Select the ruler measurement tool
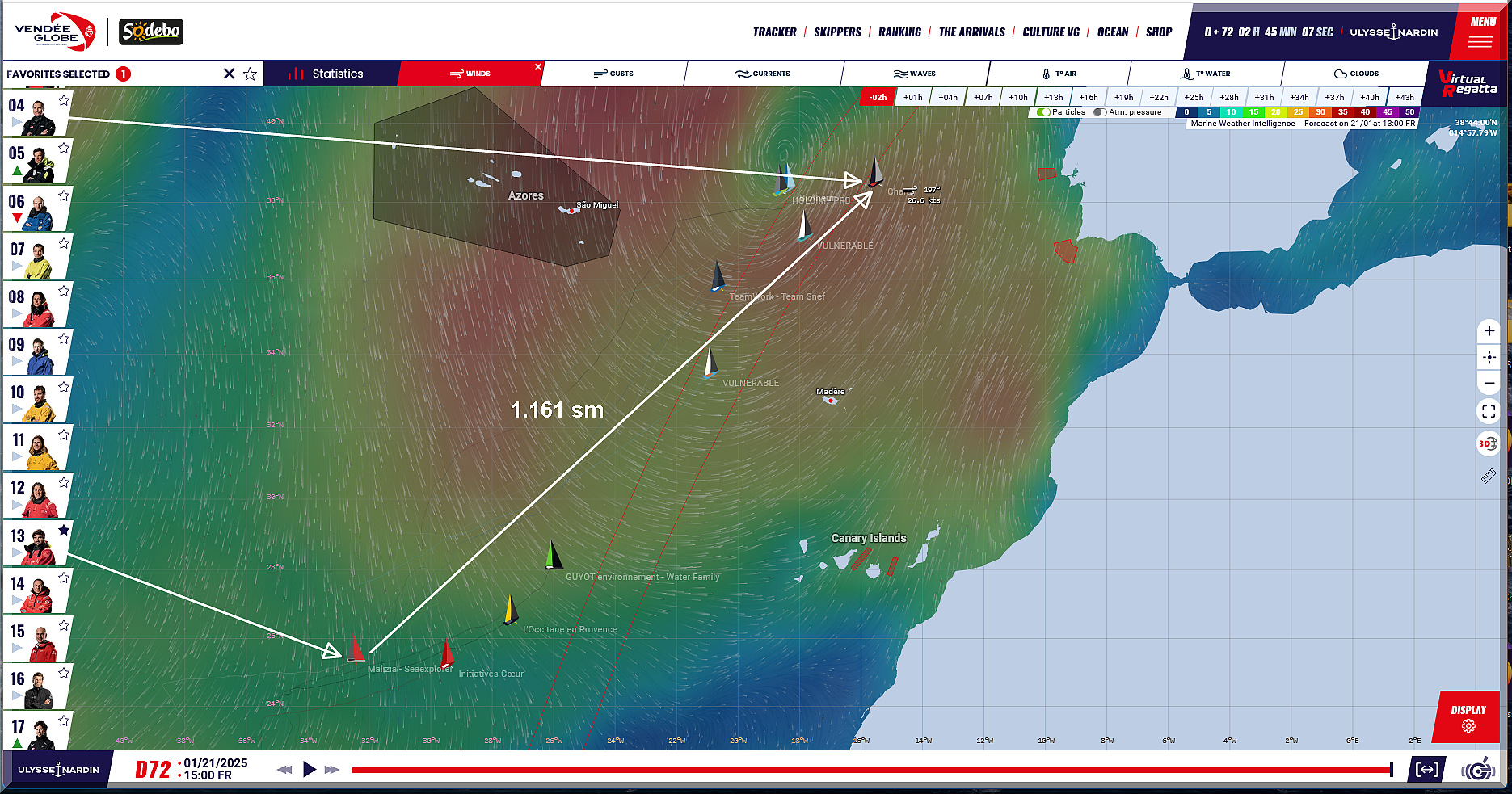This screenshot has width=1512, height=794. click(x=1489, y=477)
